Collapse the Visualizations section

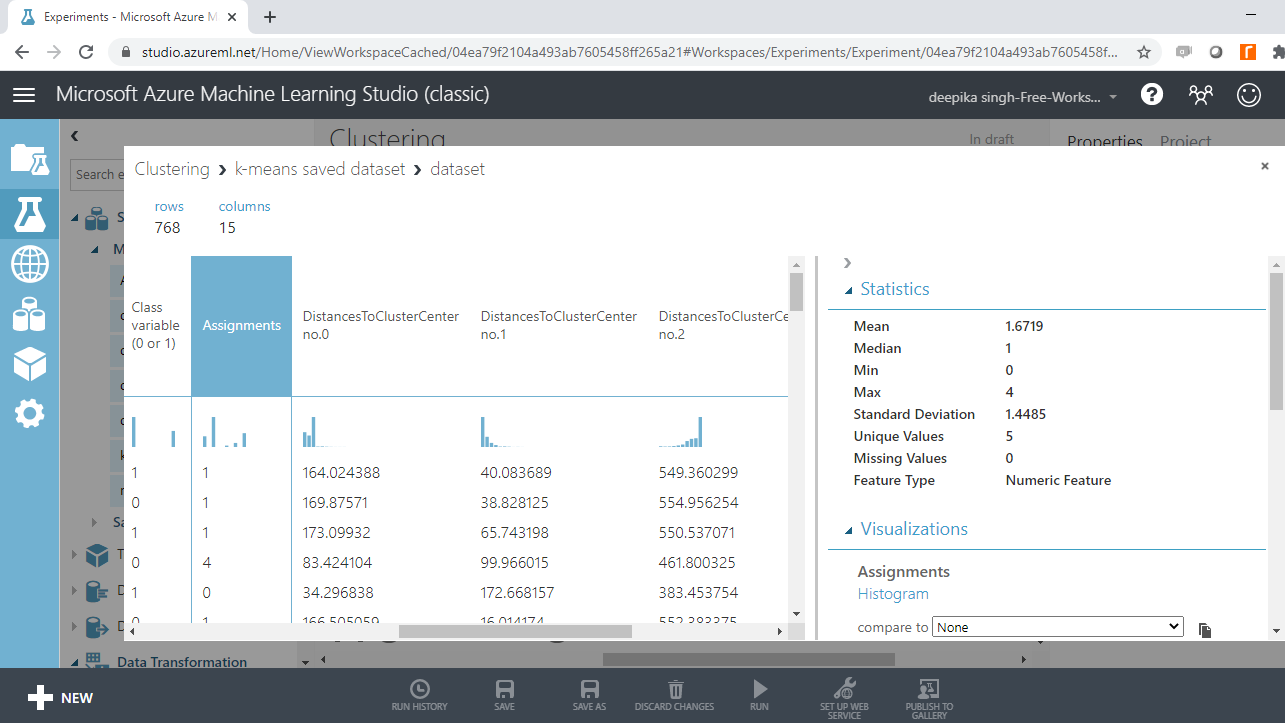[x=849, y=531]
